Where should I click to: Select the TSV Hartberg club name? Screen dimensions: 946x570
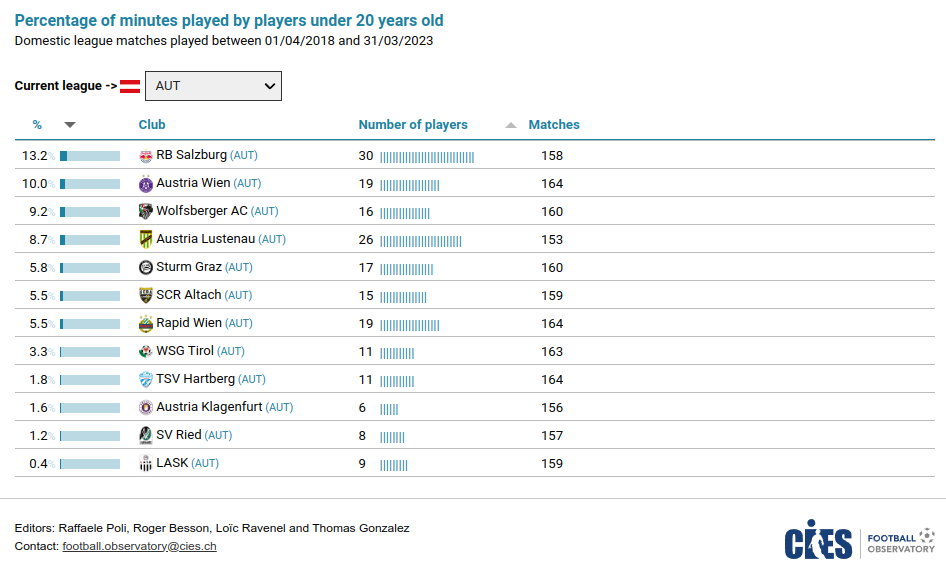pyautogui.click(x=195, y=379)
